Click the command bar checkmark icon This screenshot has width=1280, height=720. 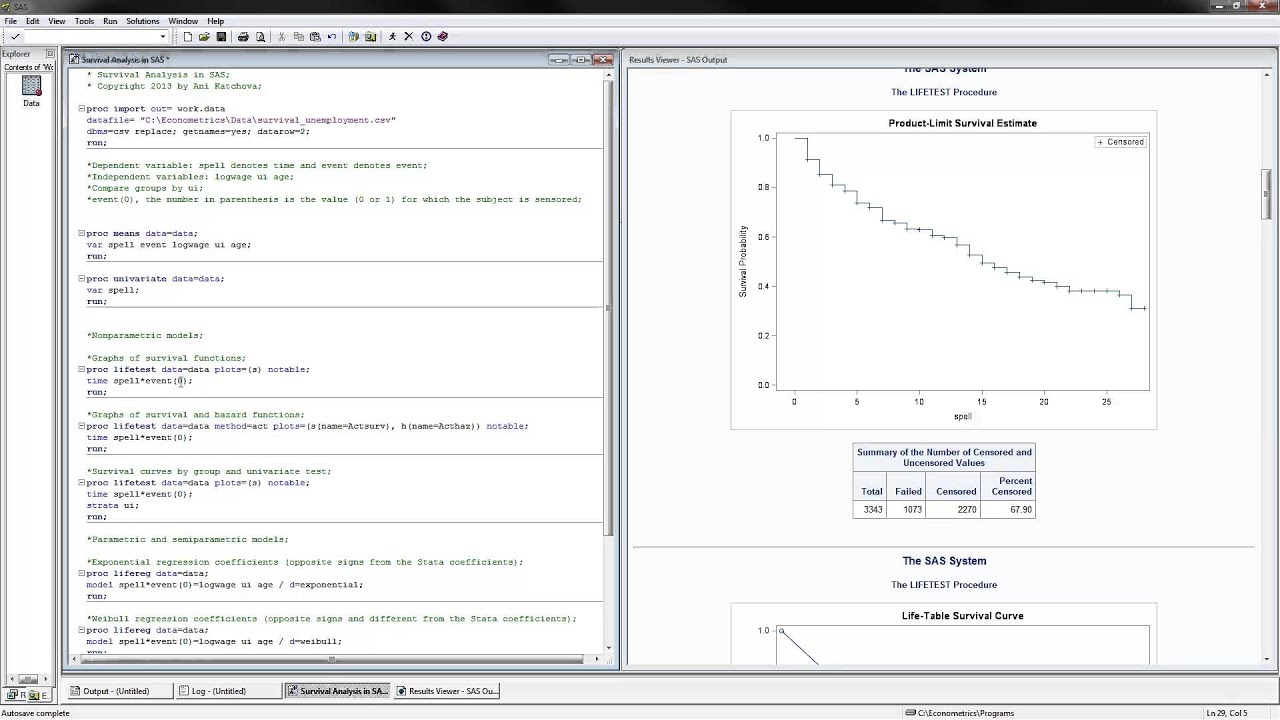[15, 37]
